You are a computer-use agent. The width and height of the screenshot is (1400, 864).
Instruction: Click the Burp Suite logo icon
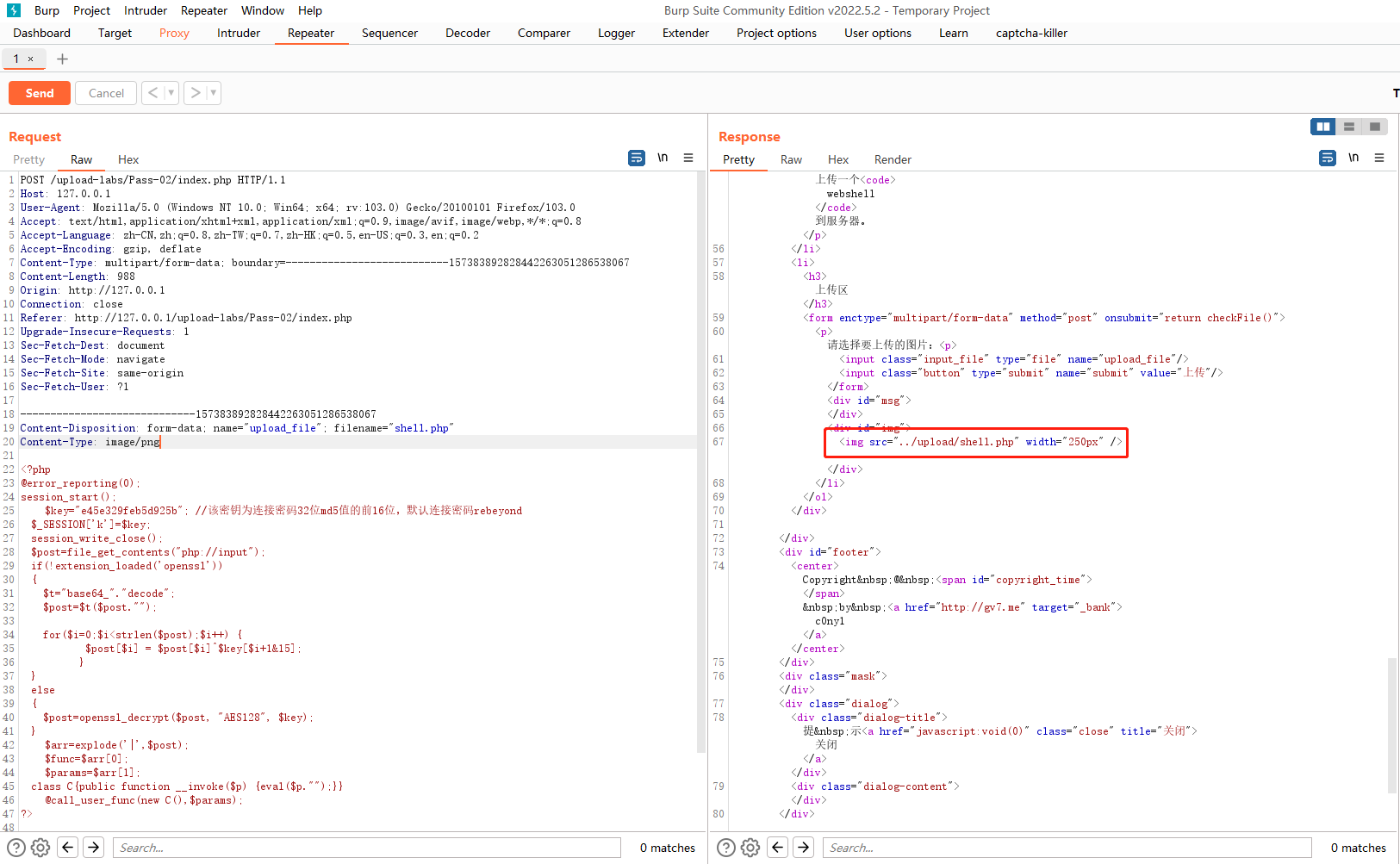click(x=13, y=10)
